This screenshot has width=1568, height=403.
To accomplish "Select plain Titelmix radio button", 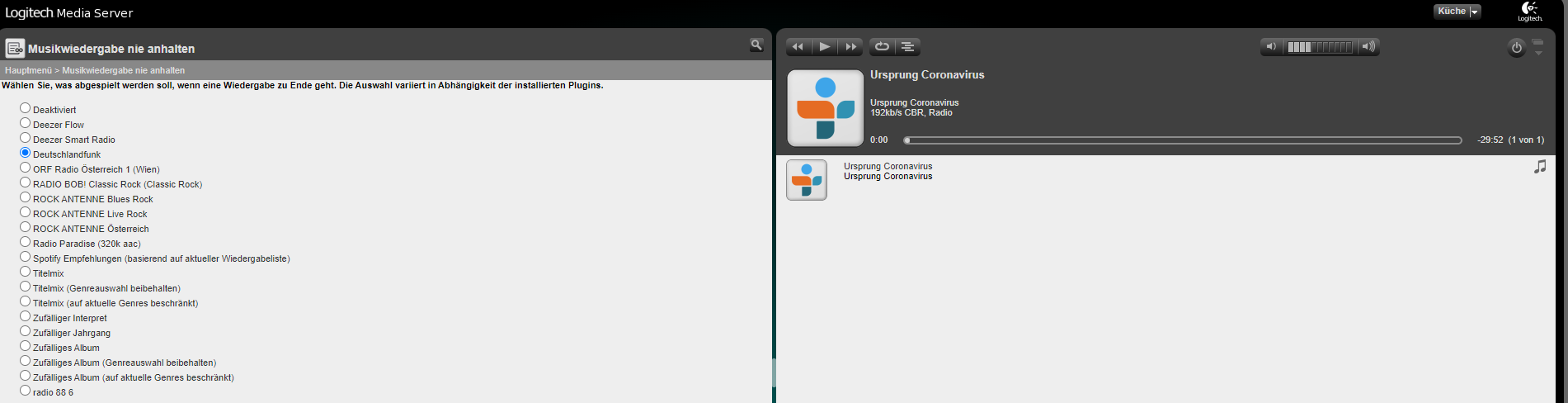I will point(26,272).
